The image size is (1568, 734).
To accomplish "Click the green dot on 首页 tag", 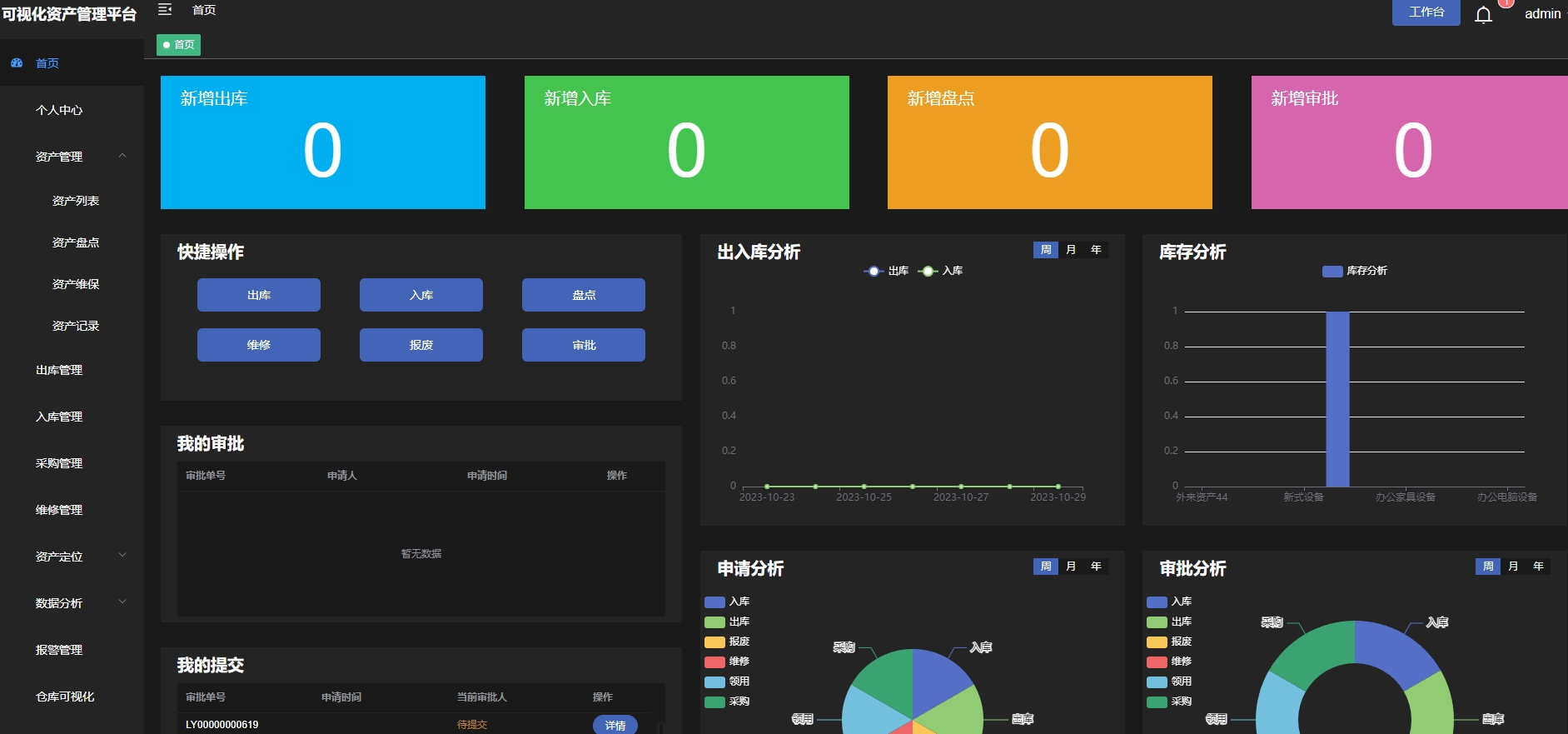I will click(167, 45).
